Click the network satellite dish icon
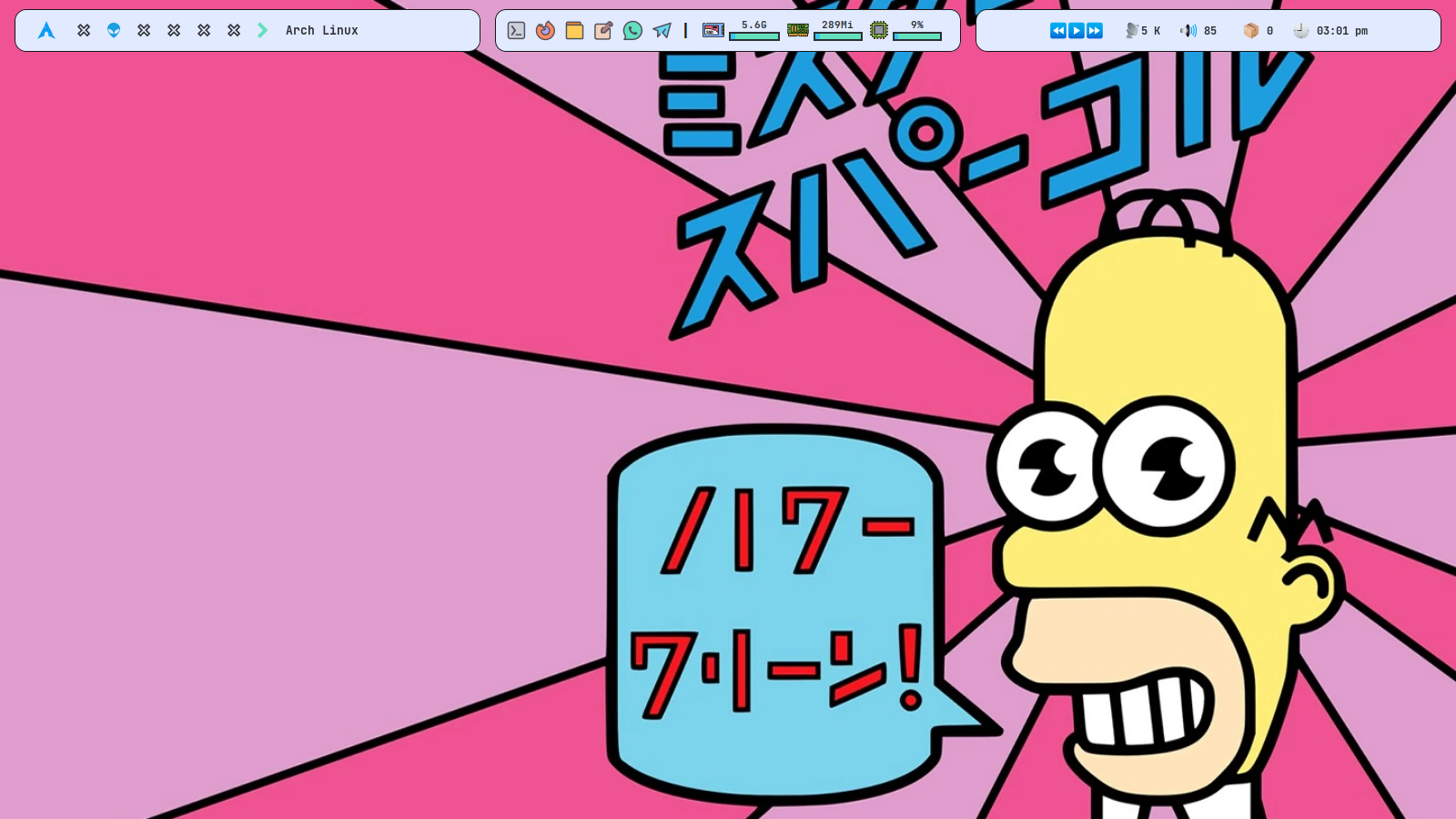 click(x=1132, y=31)
